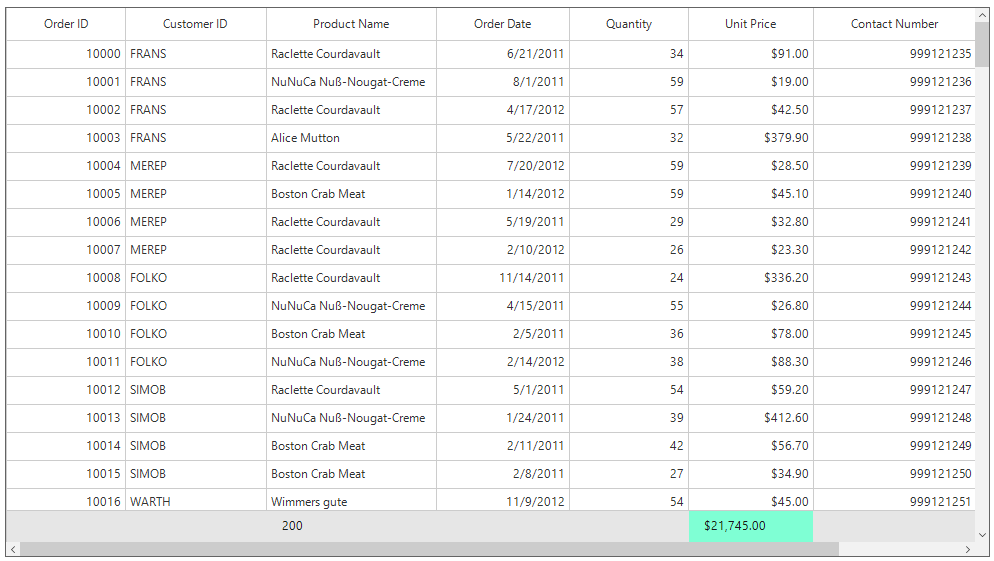This screenshot has width=994, height=561.
Task: Click unit price $91.00
Action: (x=751, y=55)
